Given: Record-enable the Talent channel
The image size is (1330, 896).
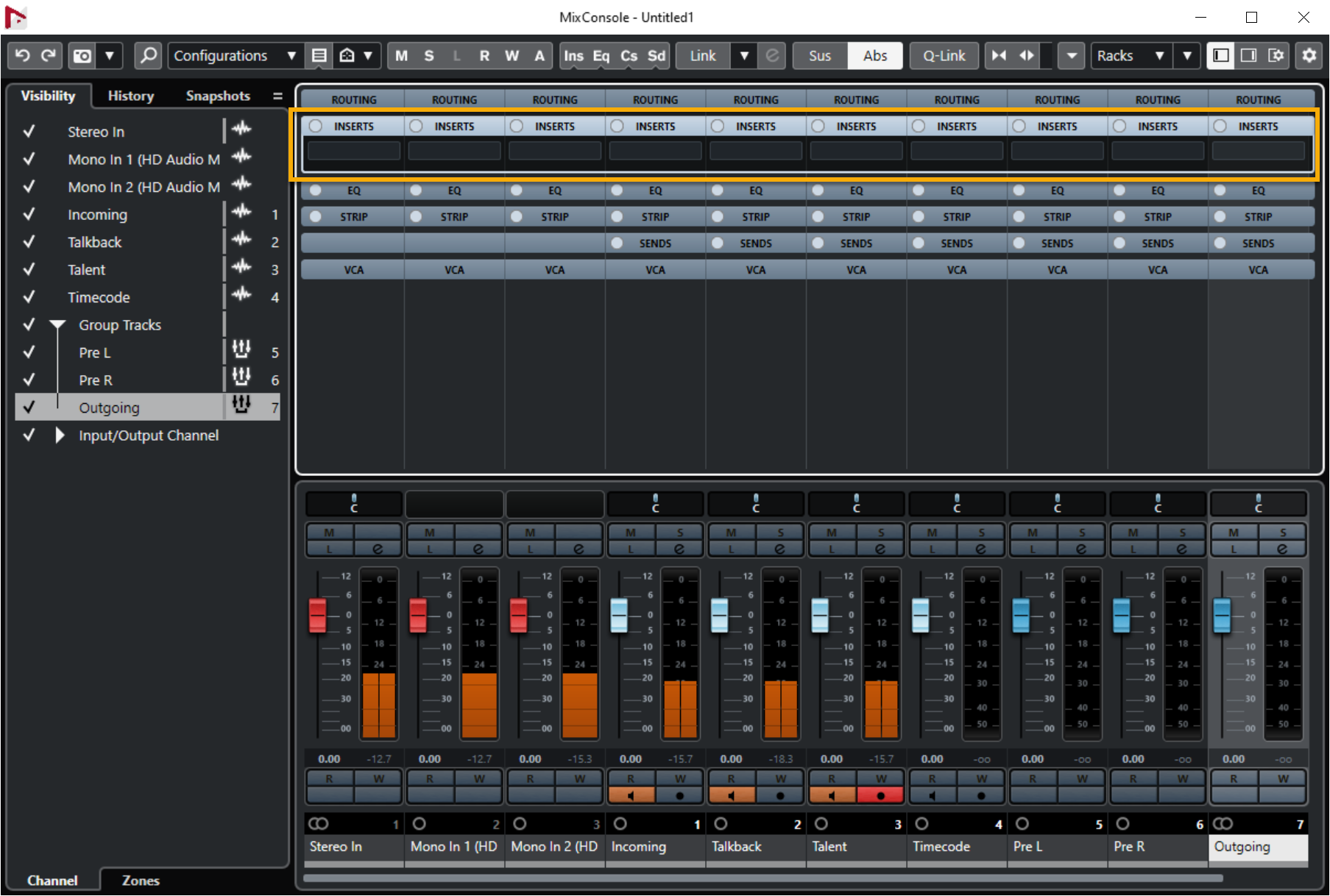Looking at the screenshot, I should (x=880, y=795).
